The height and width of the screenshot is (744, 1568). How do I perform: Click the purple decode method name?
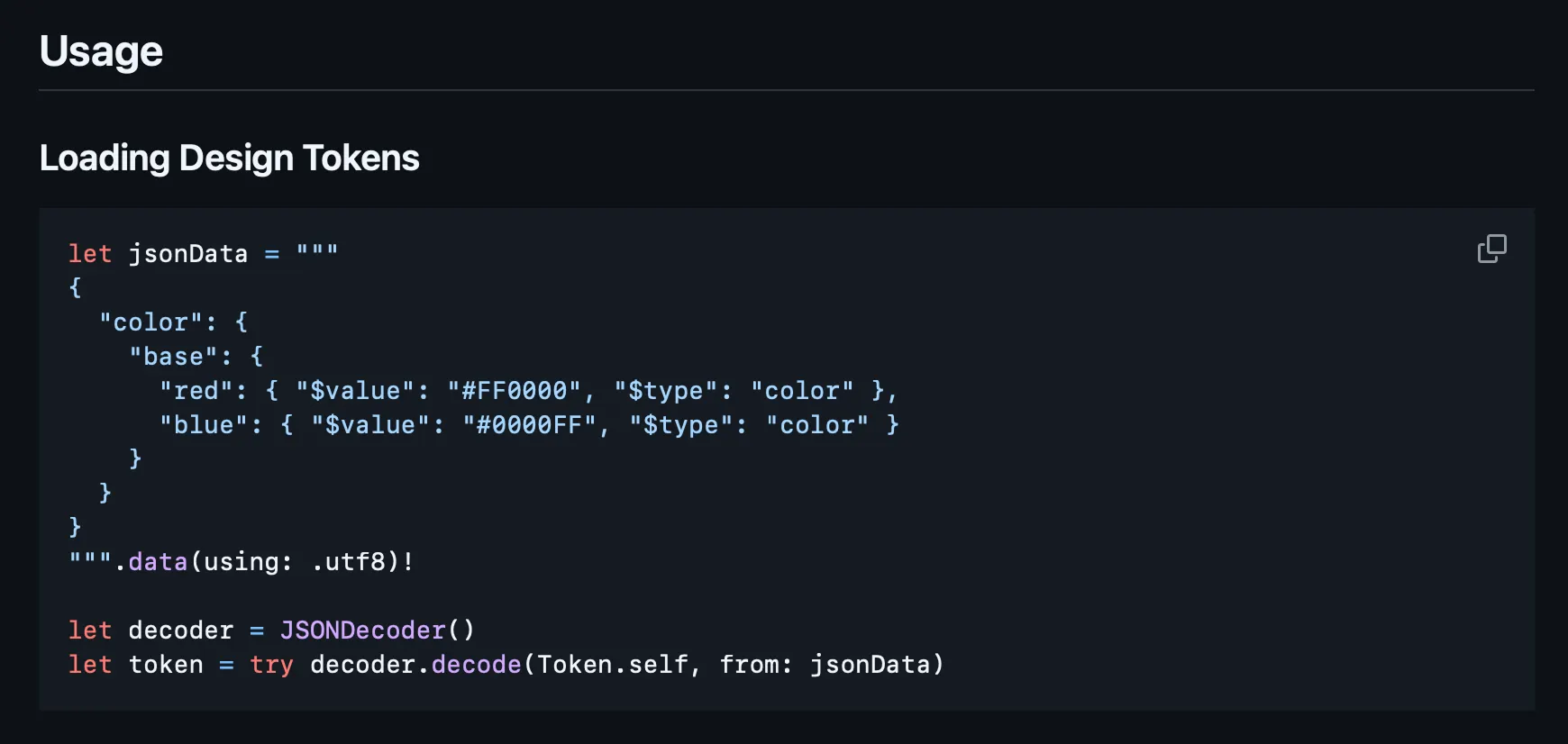[x=476, y=665]
